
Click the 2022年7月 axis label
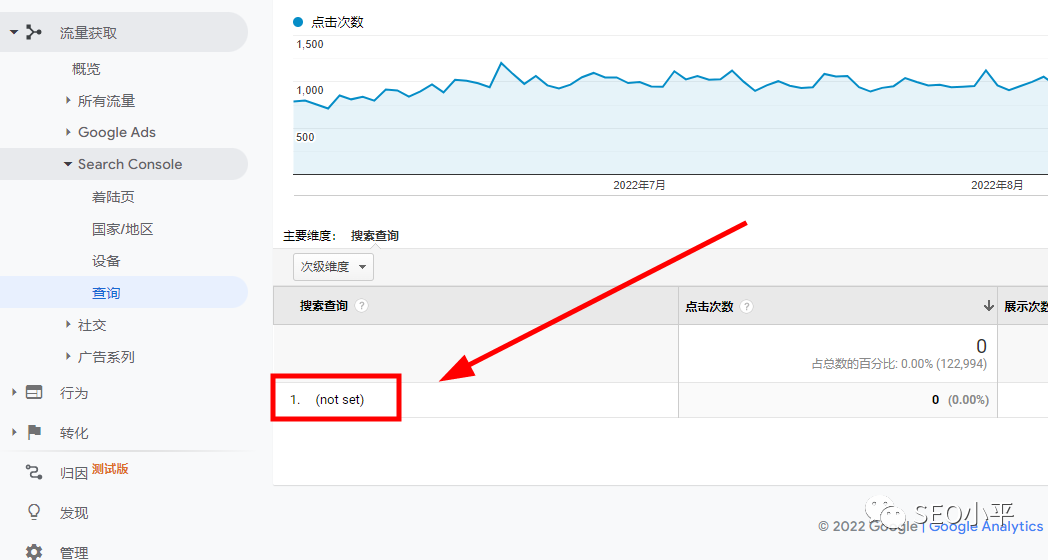pos(640,185)
